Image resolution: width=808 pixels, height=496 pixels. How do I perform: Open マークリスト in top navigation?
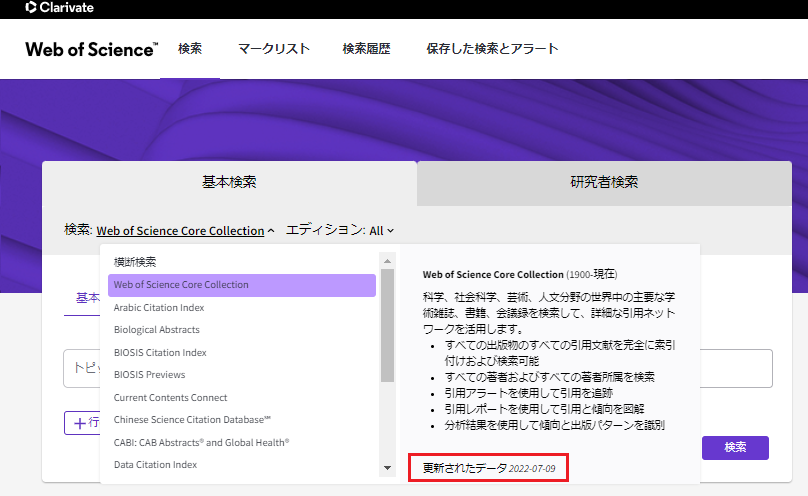[274, 48]
